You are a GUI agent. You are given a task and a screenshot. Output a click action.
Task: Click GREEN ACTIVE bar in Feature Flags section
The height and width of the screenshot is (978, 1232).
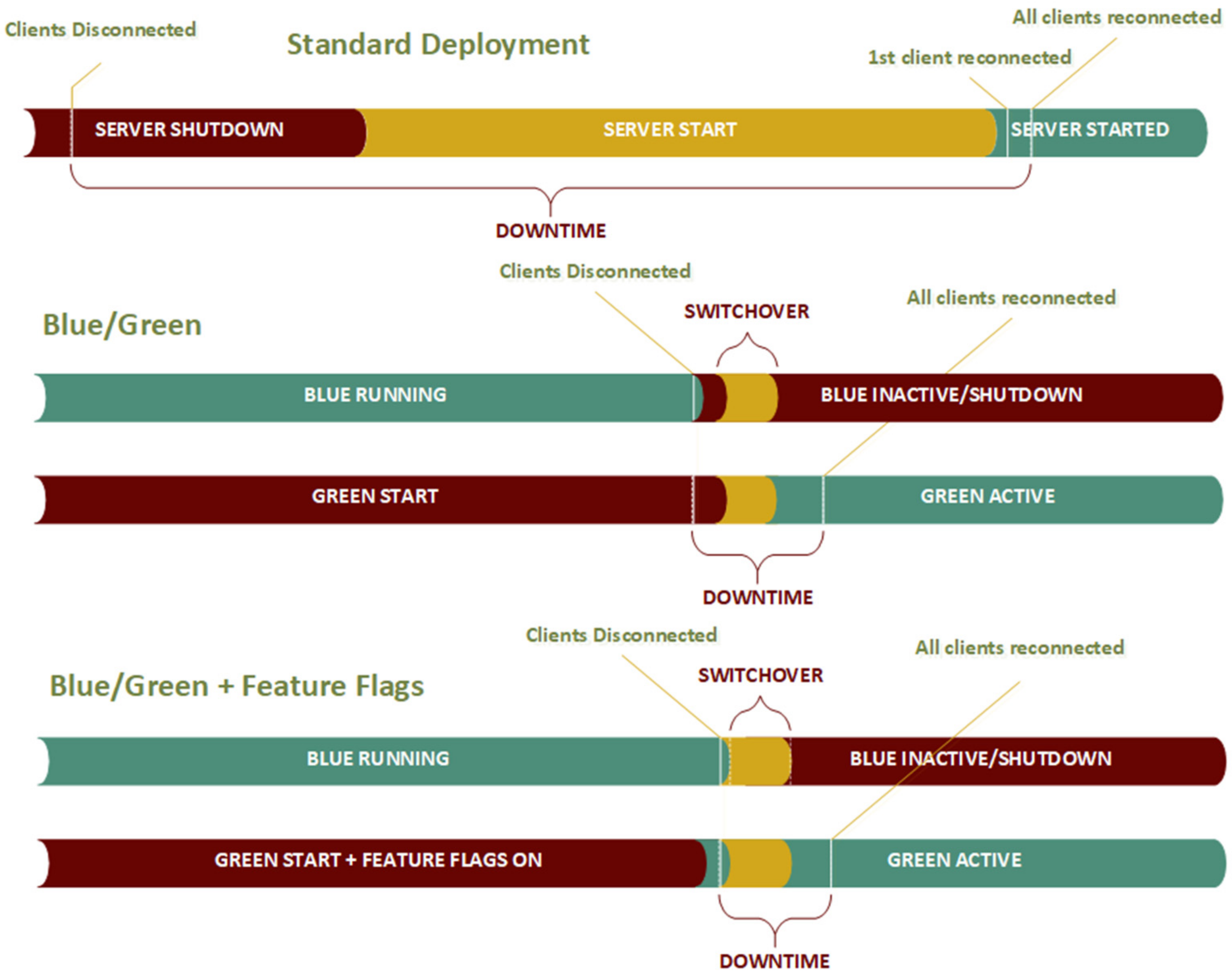(x=954, y=860)
